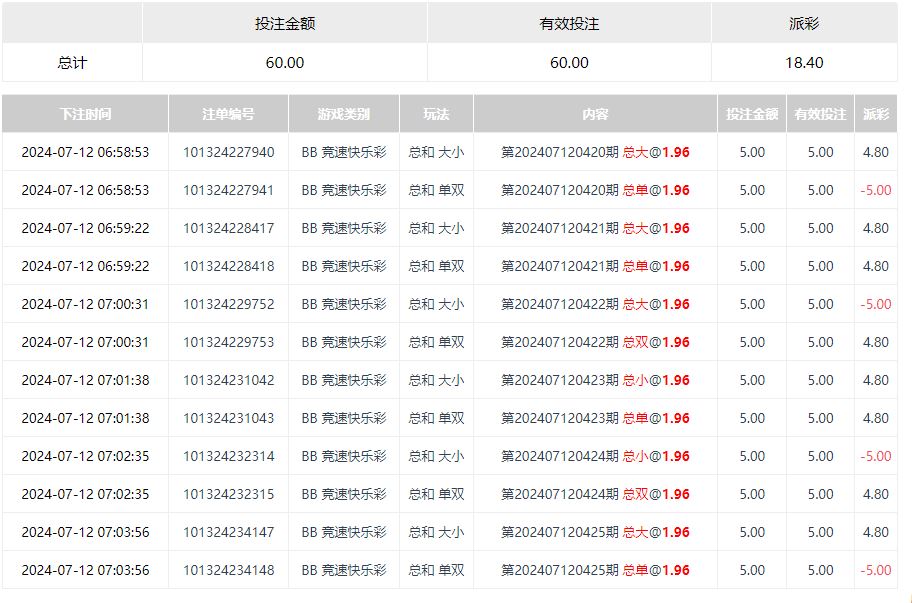Open order number 101324232315

[x=228, y=494]
